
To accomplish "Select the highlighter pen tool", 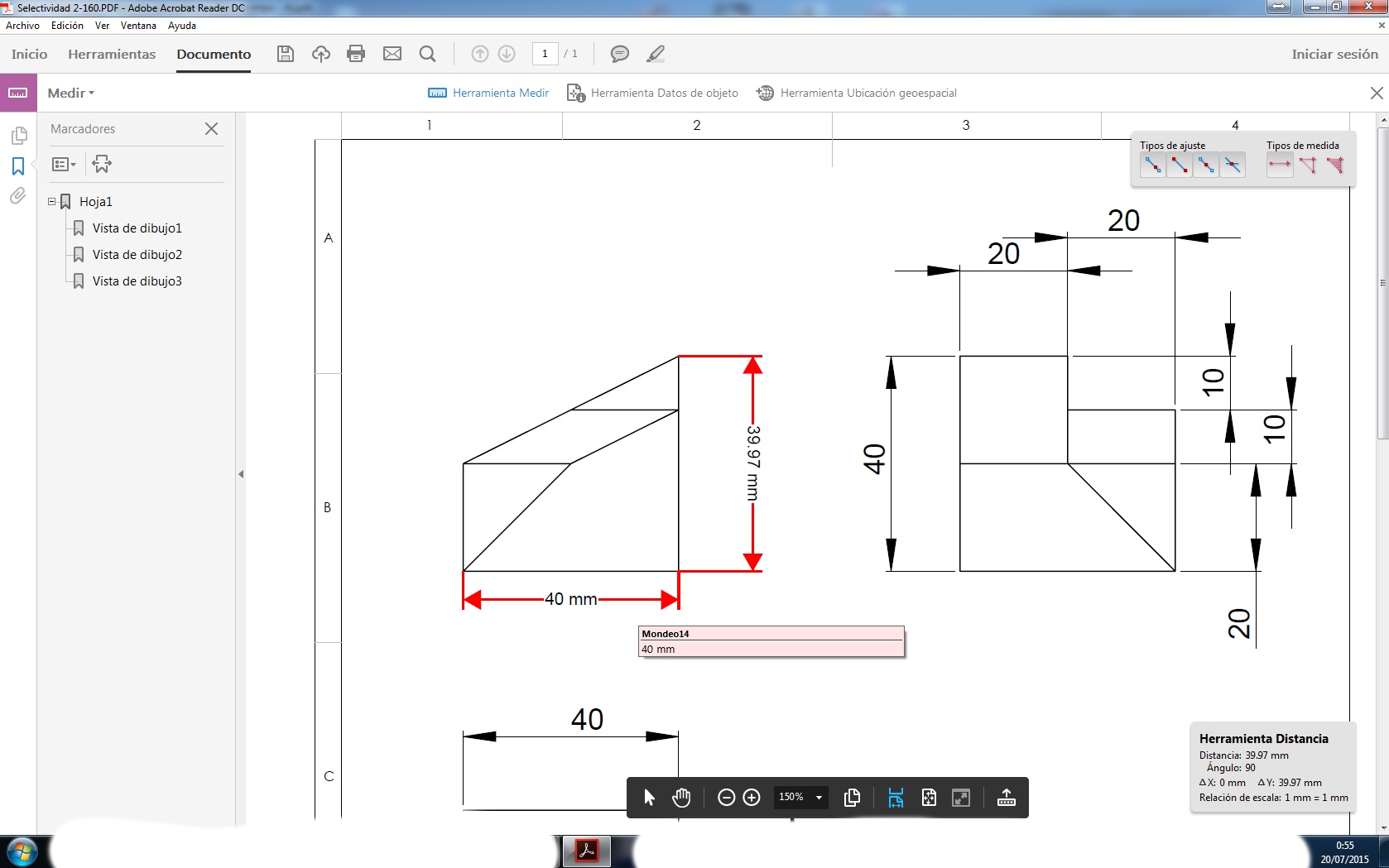I will (x=656, y=54).
